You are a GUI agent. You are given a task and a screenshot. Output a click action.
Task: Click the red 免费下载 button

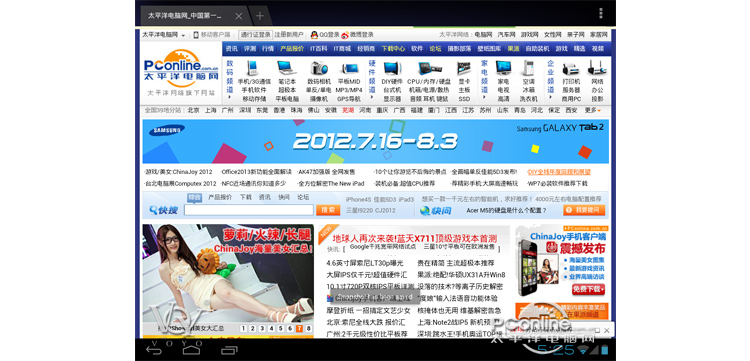[588, 289]
